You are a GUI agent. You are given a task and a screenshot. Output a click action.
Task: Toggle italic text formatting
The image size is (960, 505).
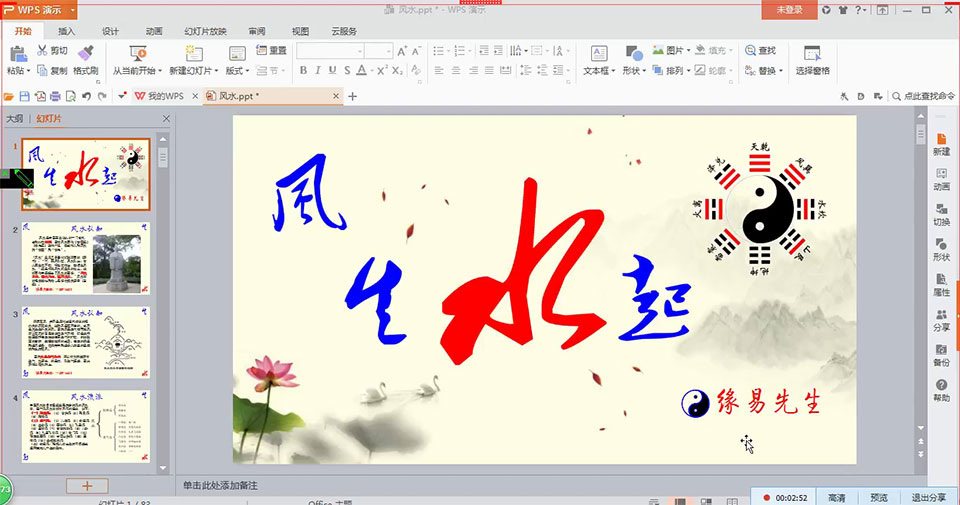[x=318, y=70]
